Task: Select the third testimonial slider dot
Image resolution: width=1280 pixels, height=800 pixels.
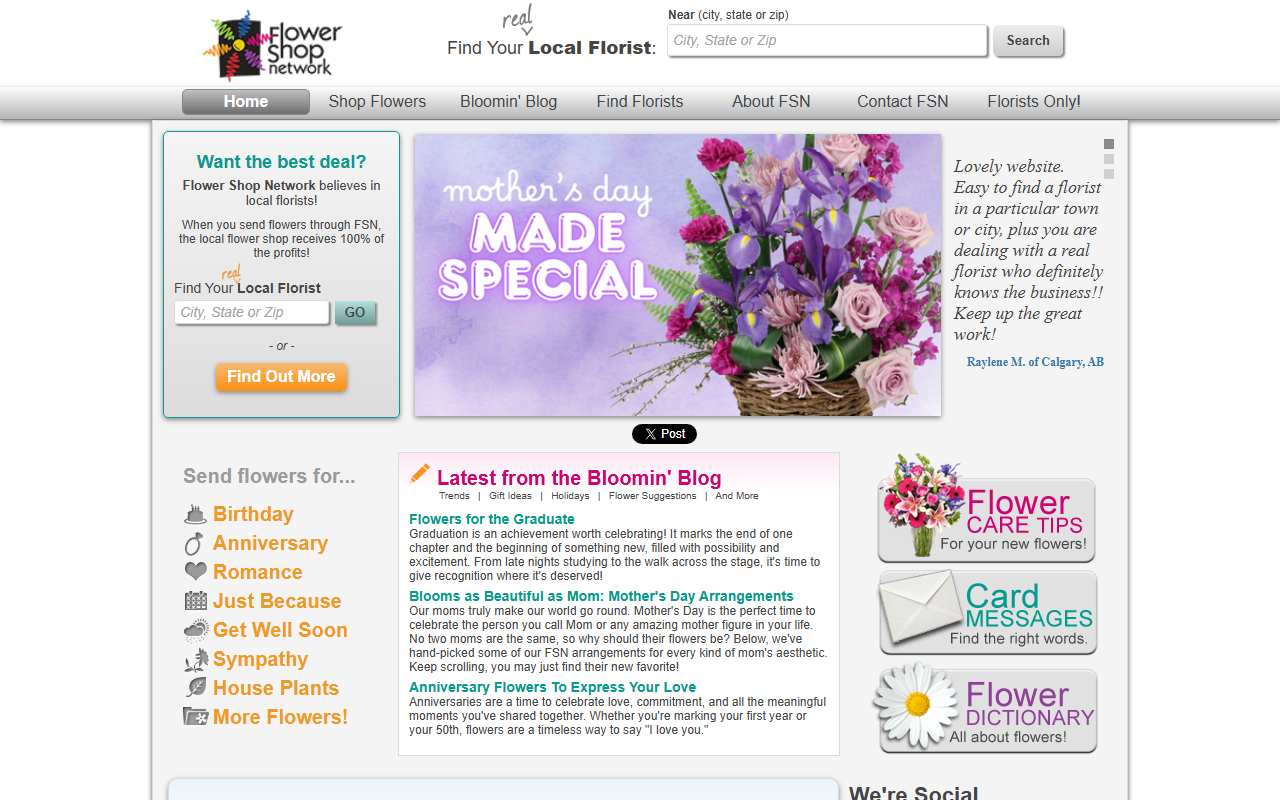Action: point(1109,174)
